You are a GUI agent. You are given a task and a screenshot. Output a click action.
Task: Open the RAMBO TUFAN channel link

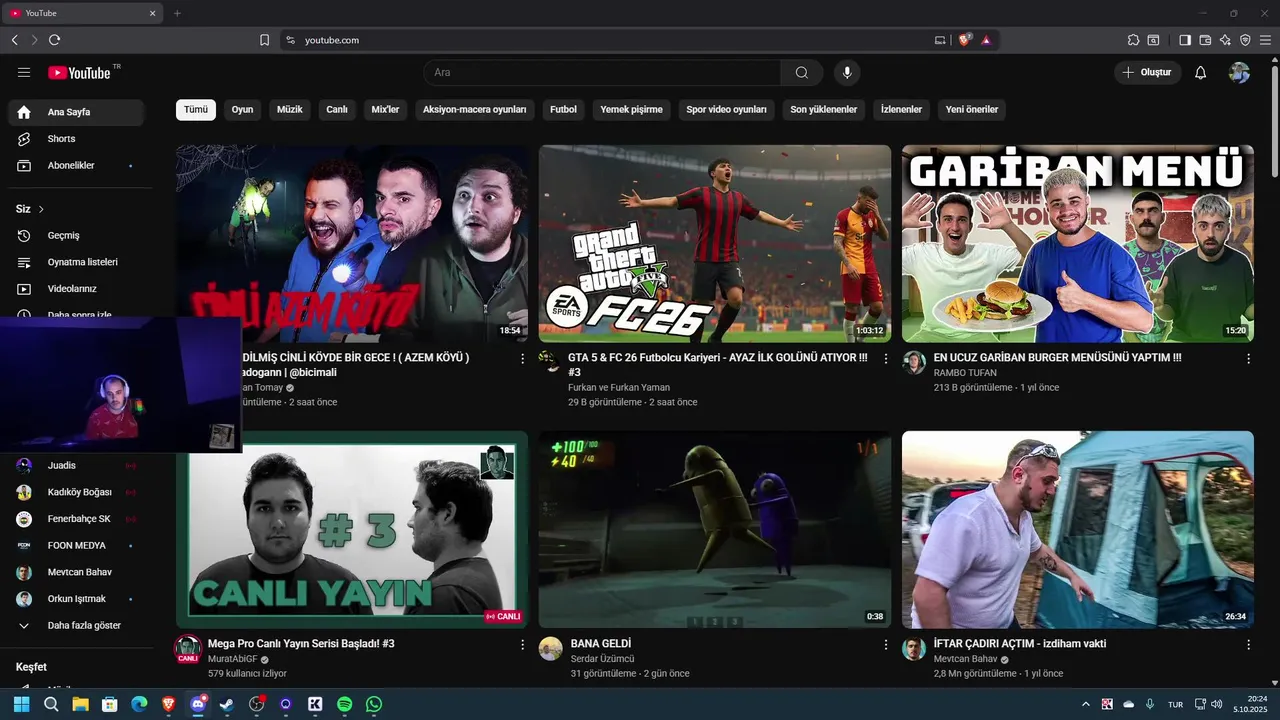(x=965, y=373)
